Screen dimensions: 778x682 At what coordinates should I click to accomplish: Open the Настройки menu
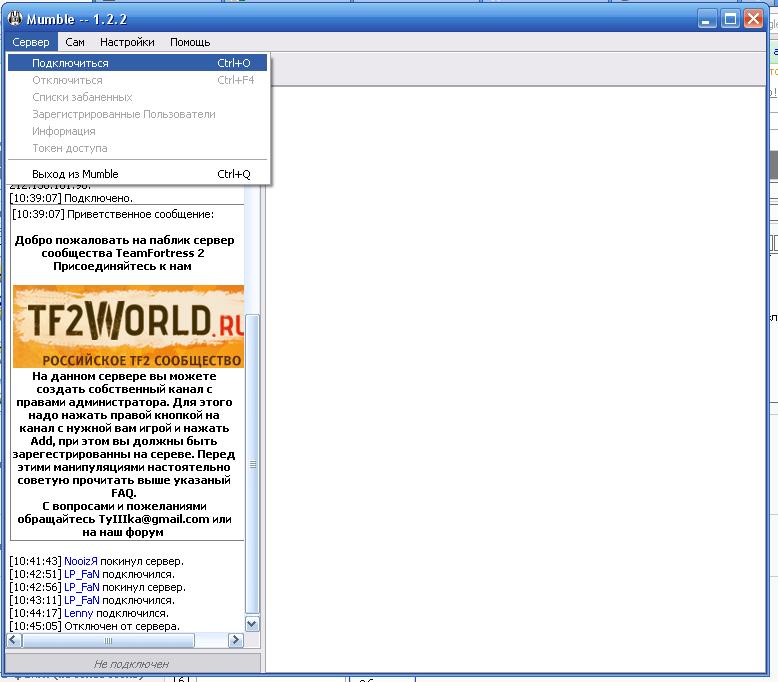127,42
